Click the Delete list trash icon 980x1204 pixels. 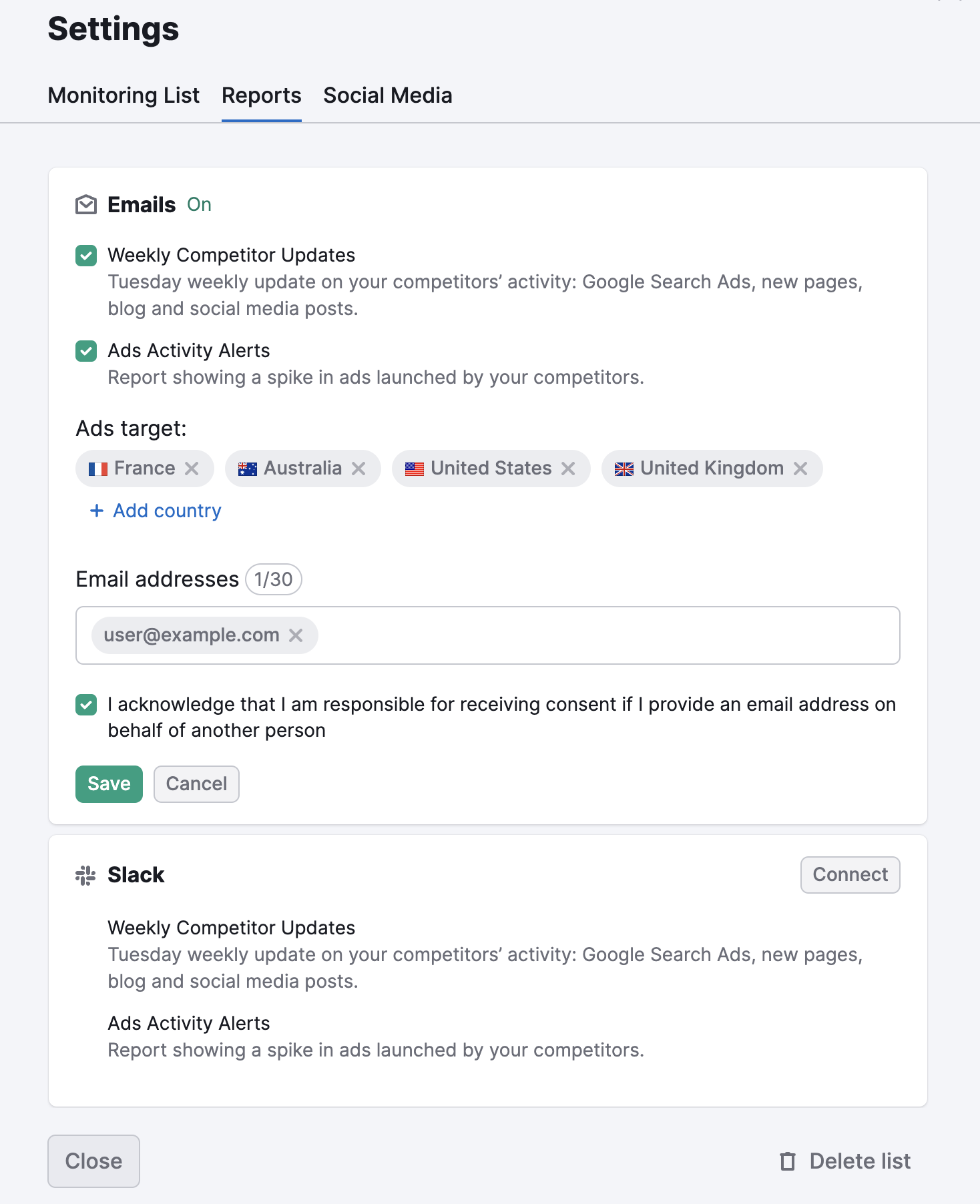pos(788,1161)
